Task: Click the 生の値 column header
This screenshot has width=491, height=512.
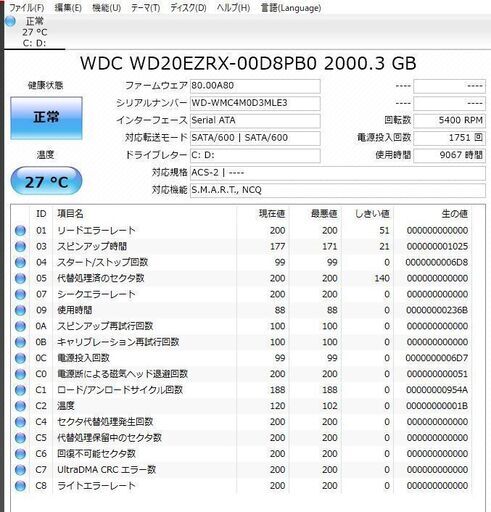Action: [x=455, y=214]
